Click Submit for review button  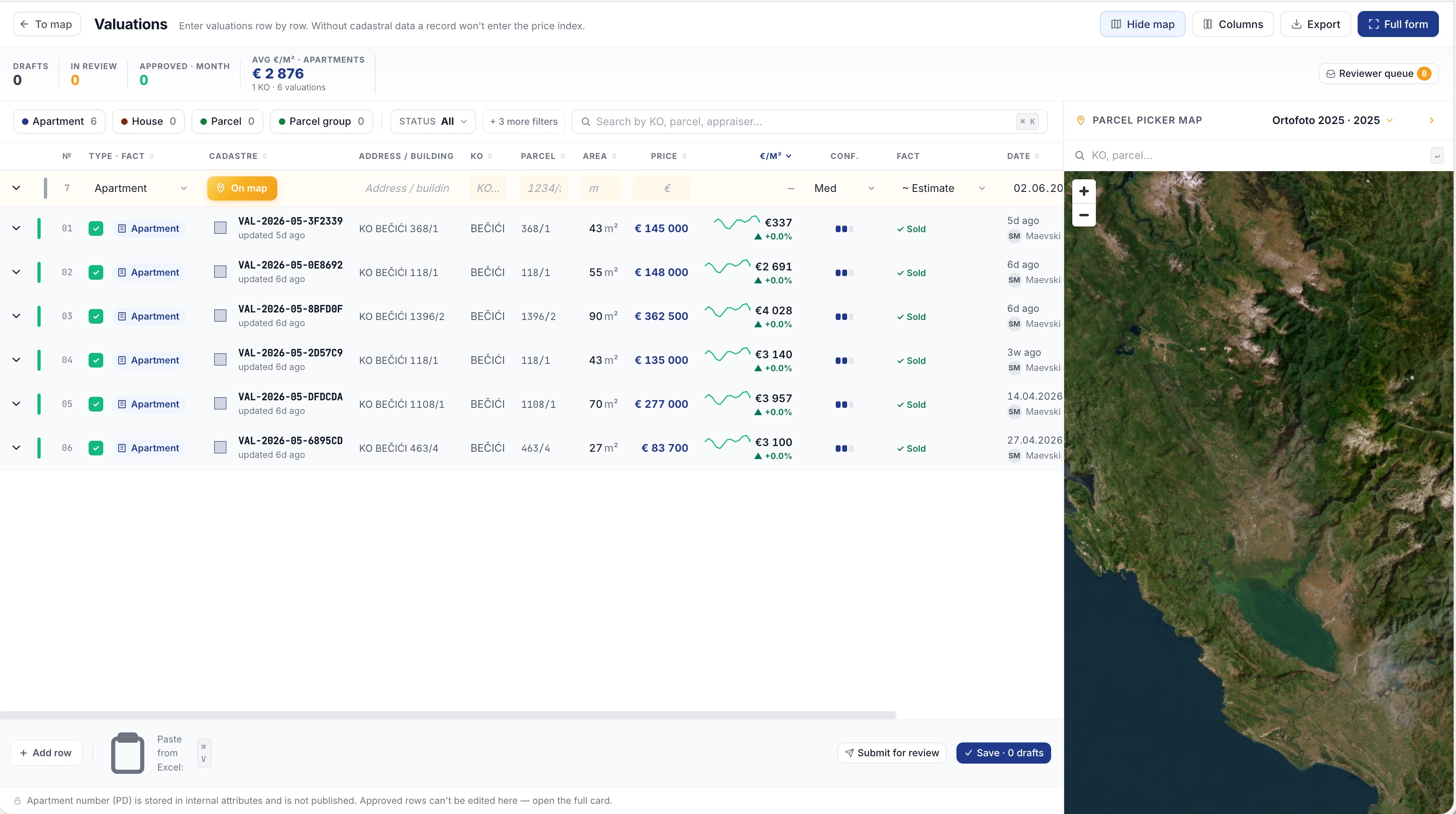click(x=891, y=753)
